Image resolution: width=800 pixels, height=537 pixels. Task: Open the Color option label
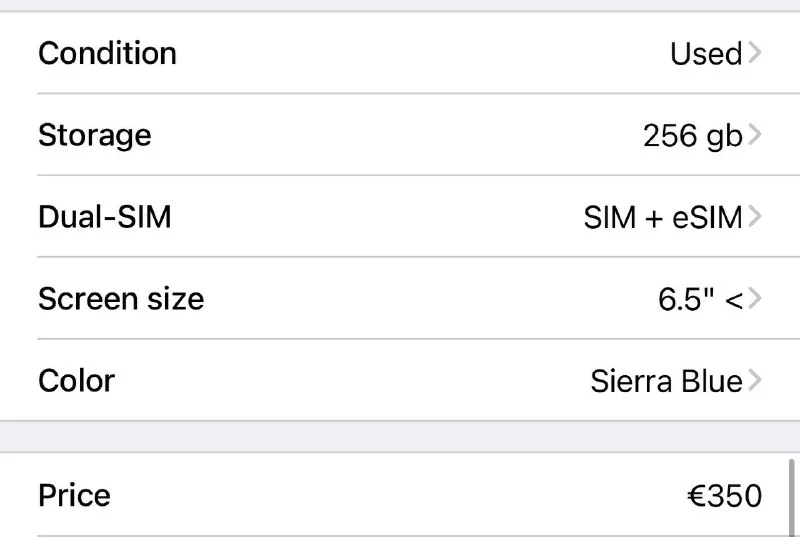tap(76, 381)
